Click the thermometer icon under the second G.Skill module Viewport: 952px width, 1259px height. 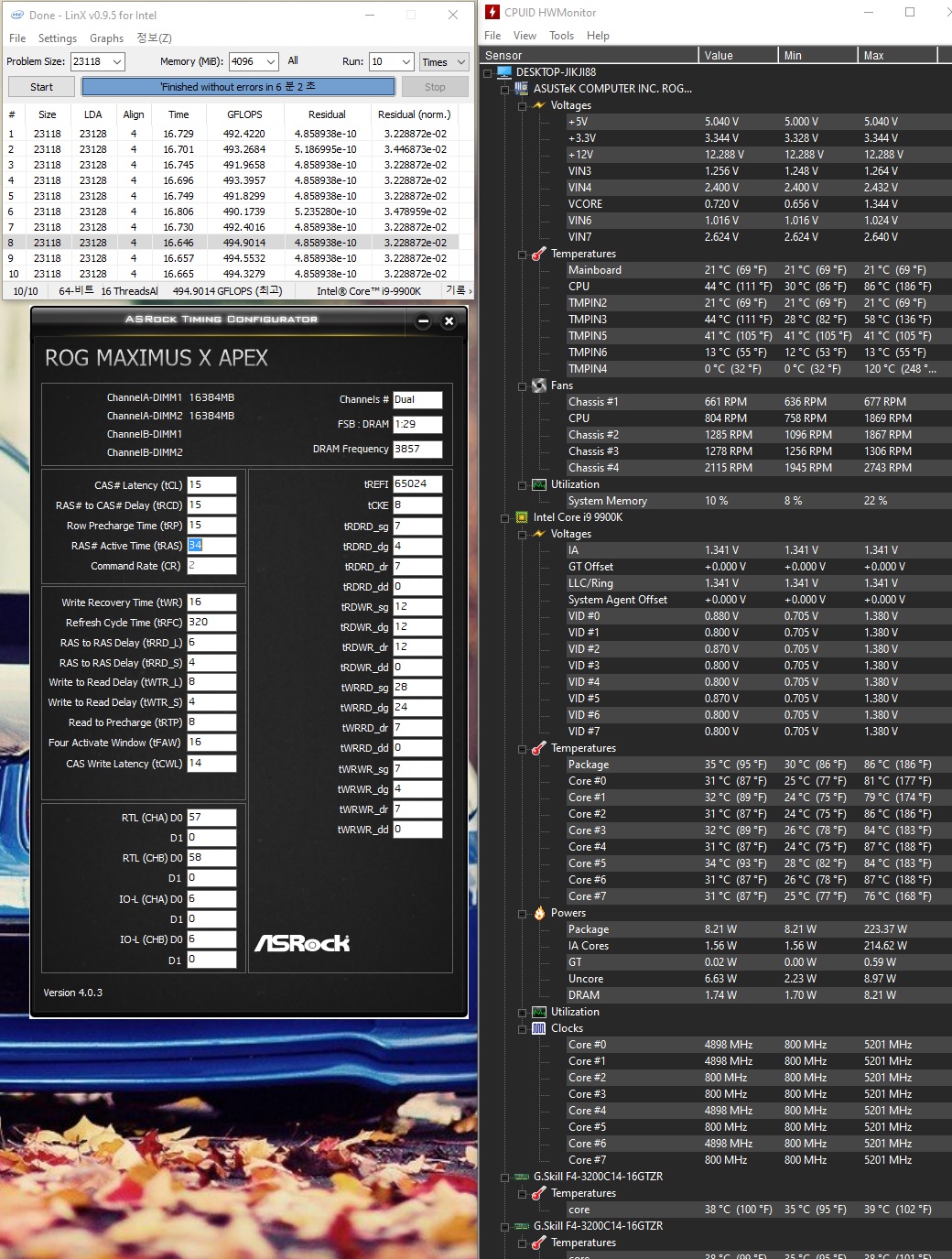point(539,1243)
